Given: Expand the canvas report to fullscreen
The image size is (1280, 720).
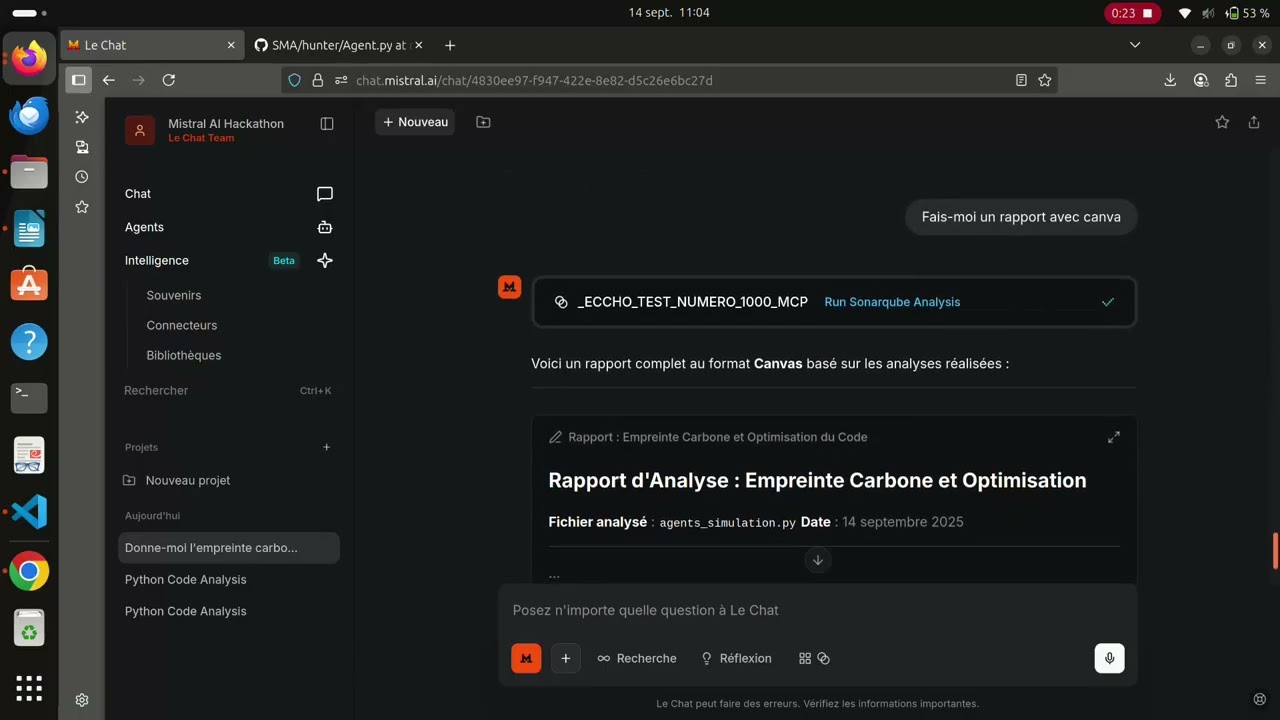Looking at the screenshot, I should tap(1114, 437).
